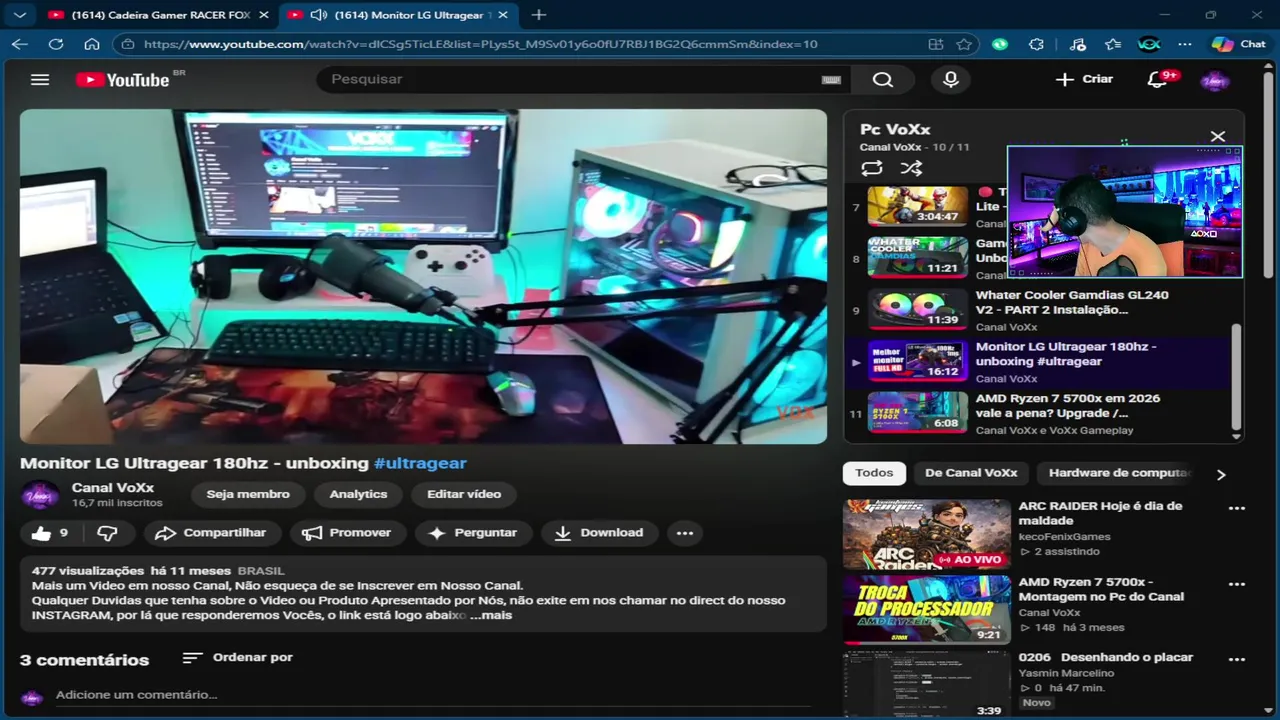Click the Criar create button
1280x720 pixels.
pos(1085,79)
